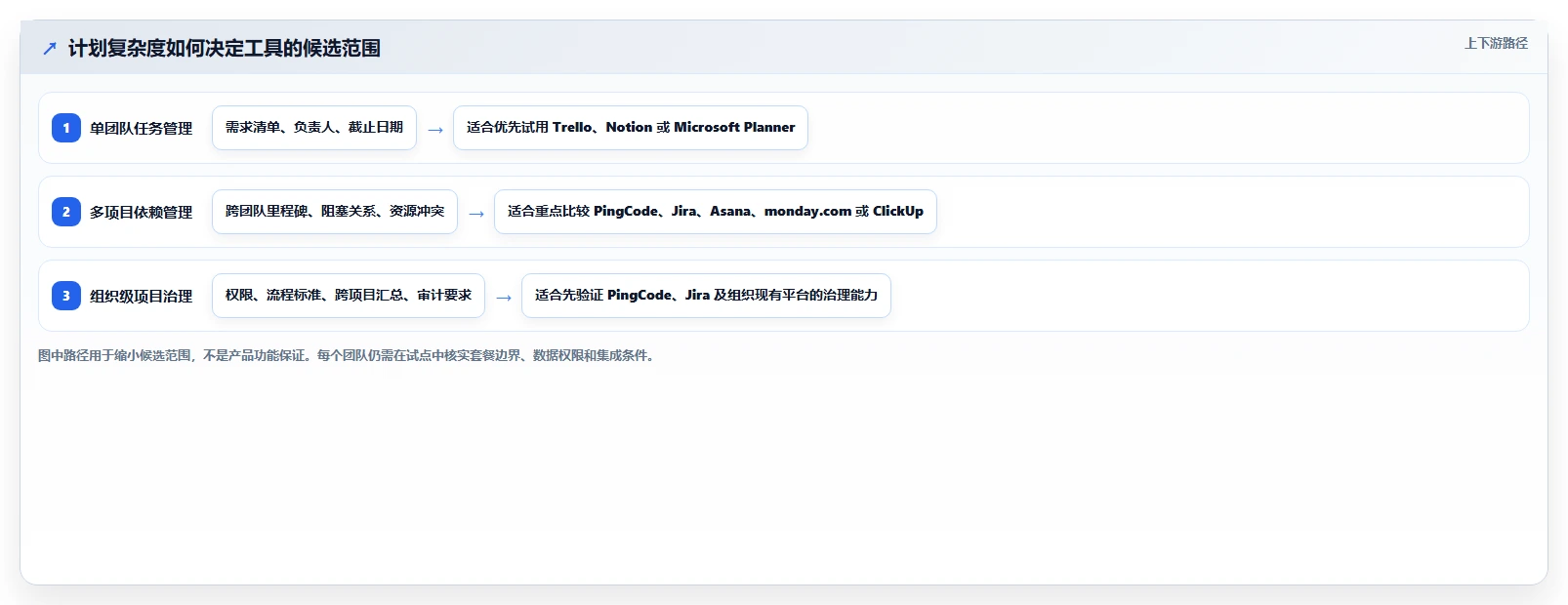Viewport: 1568px width, 605px height.
Task: Select the 需求清单、负责人、截止日期 box
Action: [x=314, y=128]
